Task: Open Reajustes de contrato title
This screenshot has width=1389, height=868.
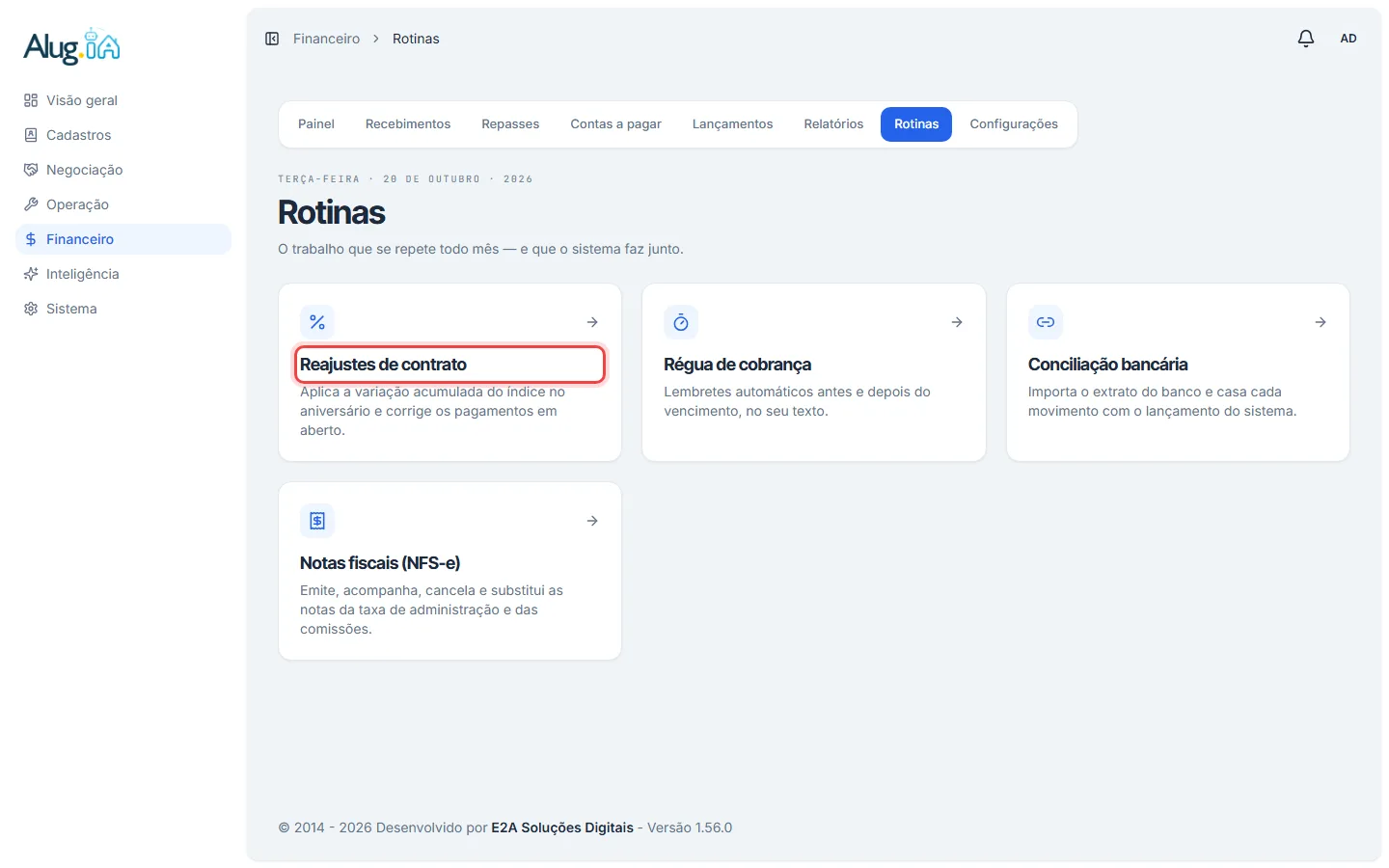Action: 383,365
